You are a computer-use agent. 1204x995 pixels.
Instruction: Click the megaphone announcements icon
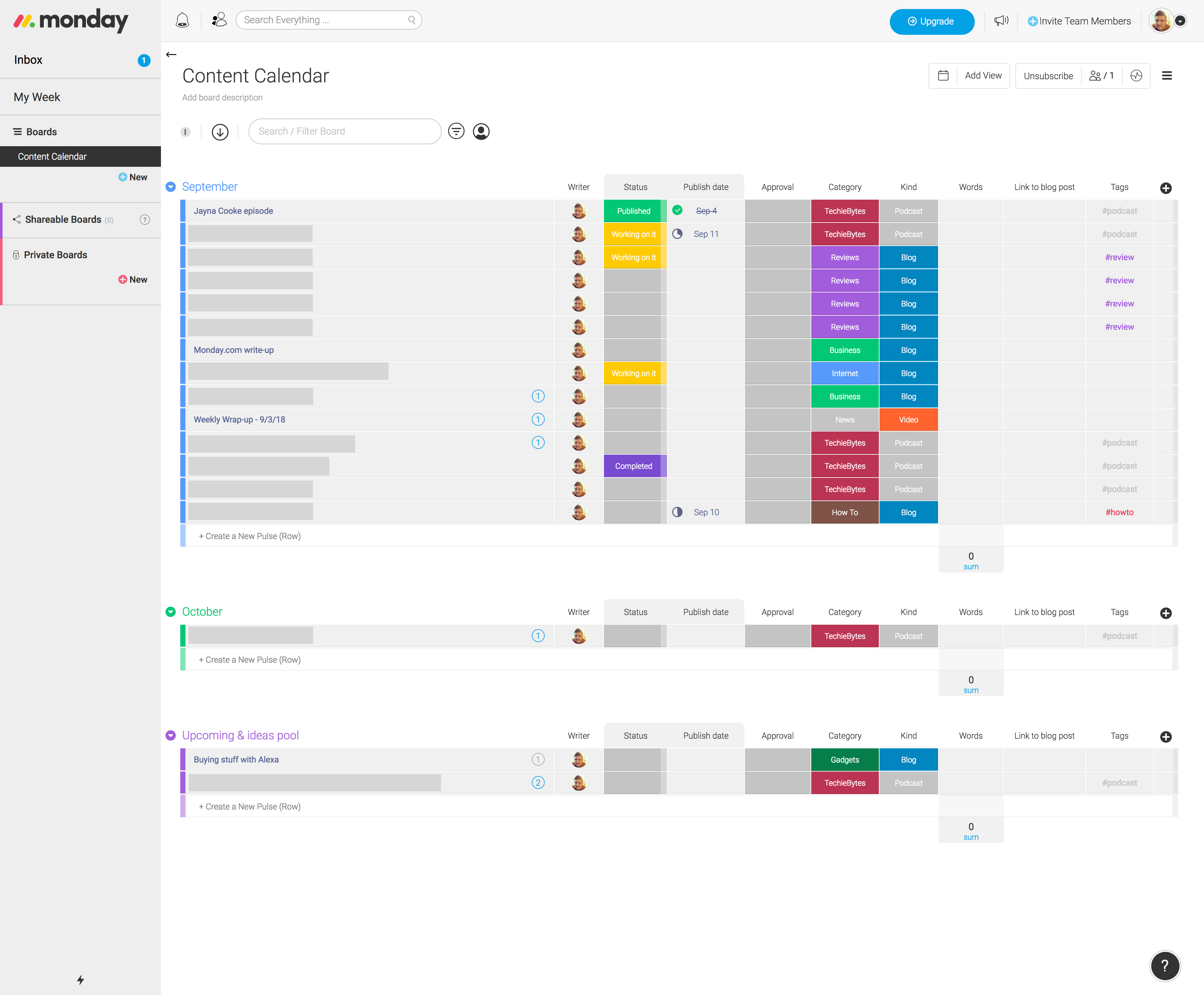1001,21
